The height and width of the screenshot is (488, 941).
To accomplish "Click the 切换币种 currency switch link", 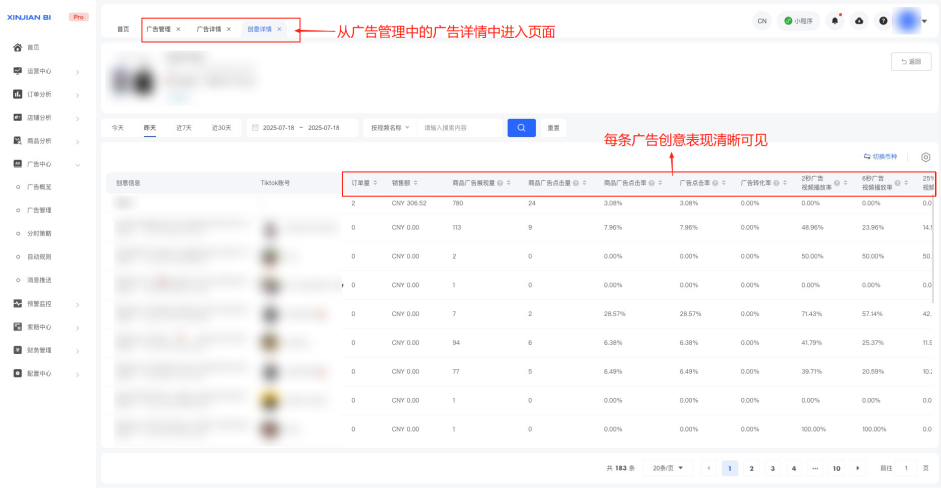I will point(880,157).
